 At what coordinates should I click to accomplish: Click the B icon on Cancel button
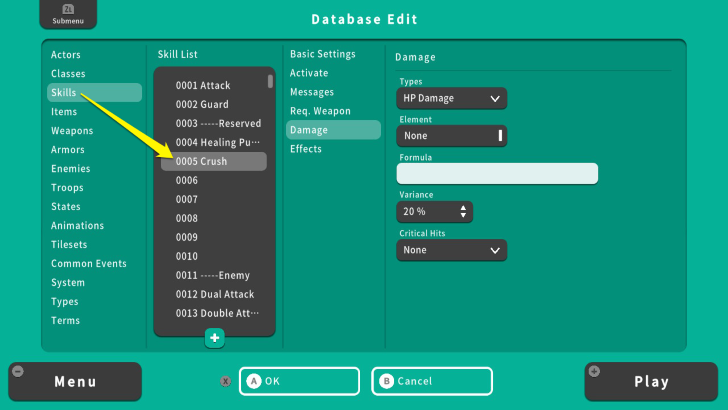[386, 381]
